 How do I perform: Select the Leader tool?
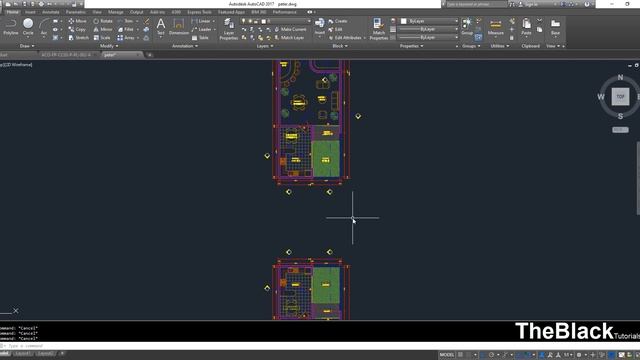[202, 29]
